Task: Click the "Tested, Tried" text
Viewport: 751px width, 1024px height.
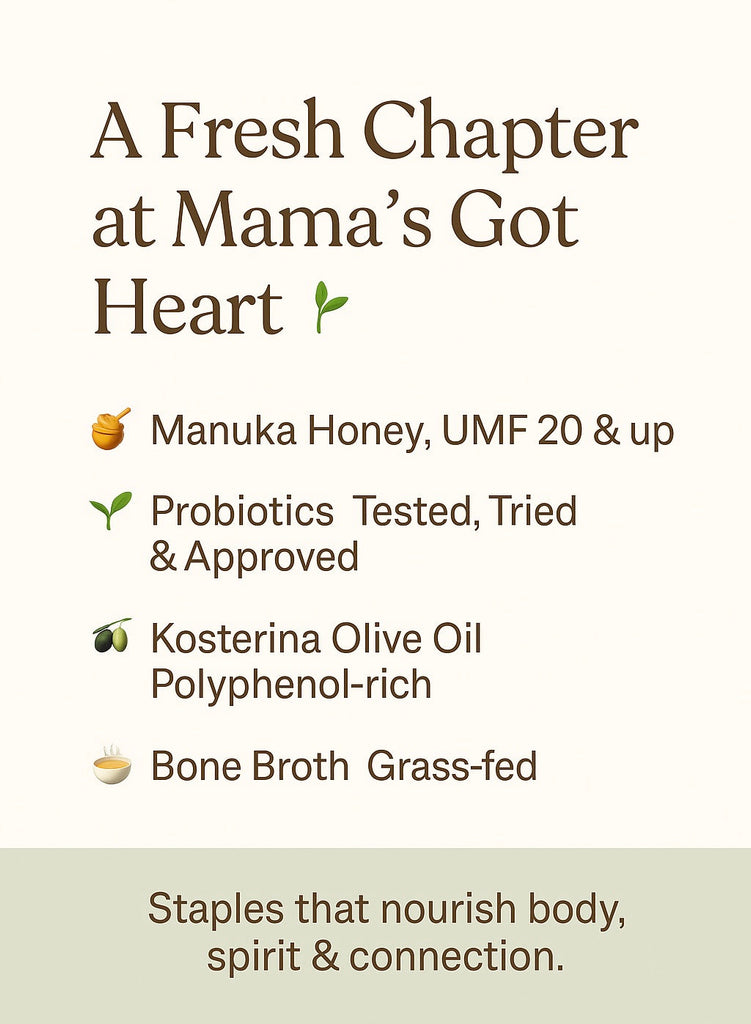Action: tap(466, 512)
